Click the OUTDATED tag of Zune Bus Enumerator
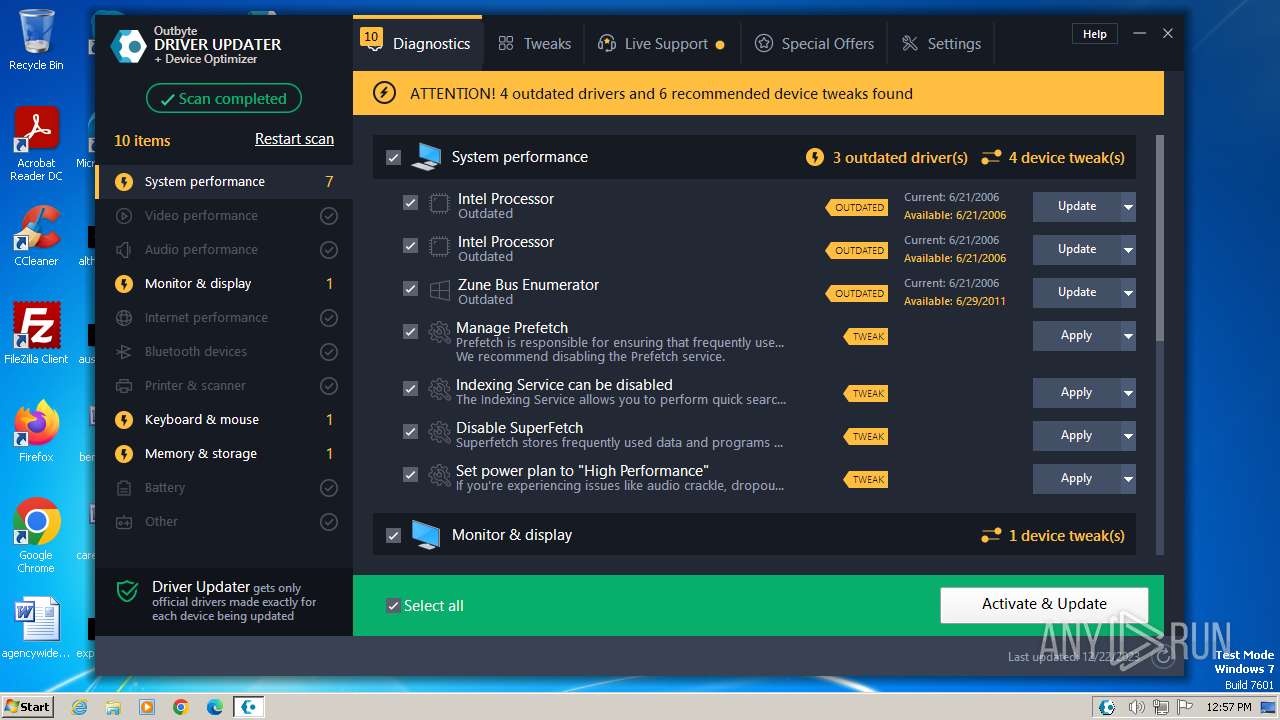Screen dimensions: 1280x720 point(857,293)
